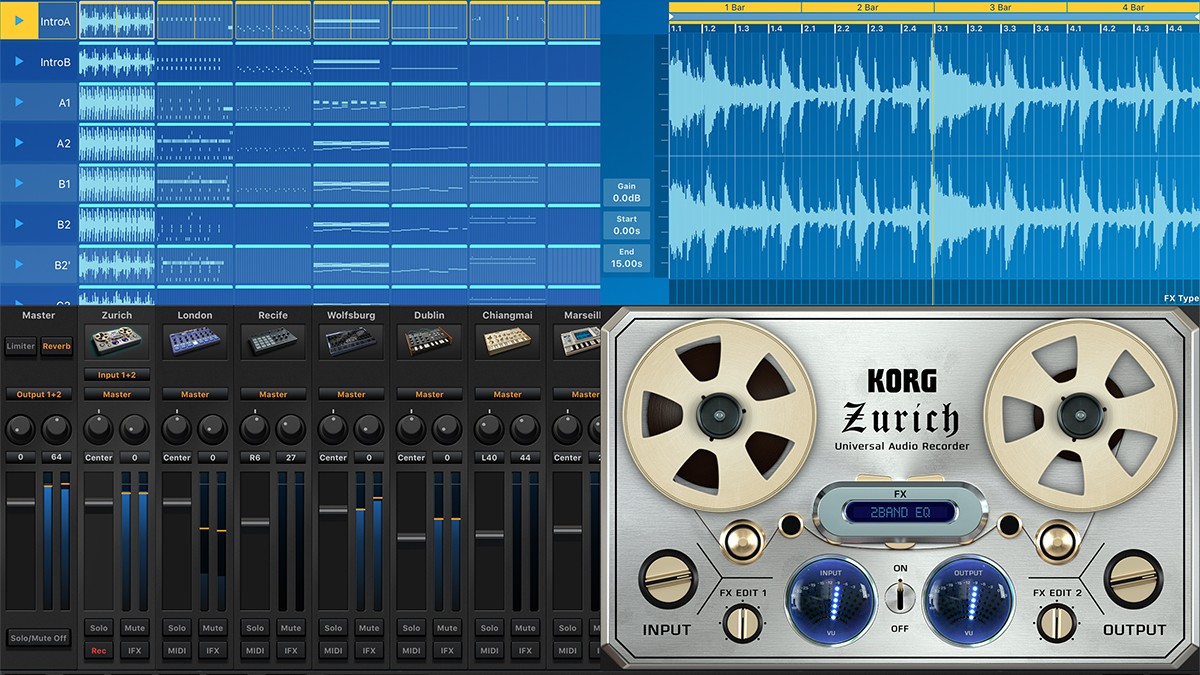Open the Chiangmai gadget icon
Image resolution: width=1200 pixels, height=675 pixels.
(507, 343)
